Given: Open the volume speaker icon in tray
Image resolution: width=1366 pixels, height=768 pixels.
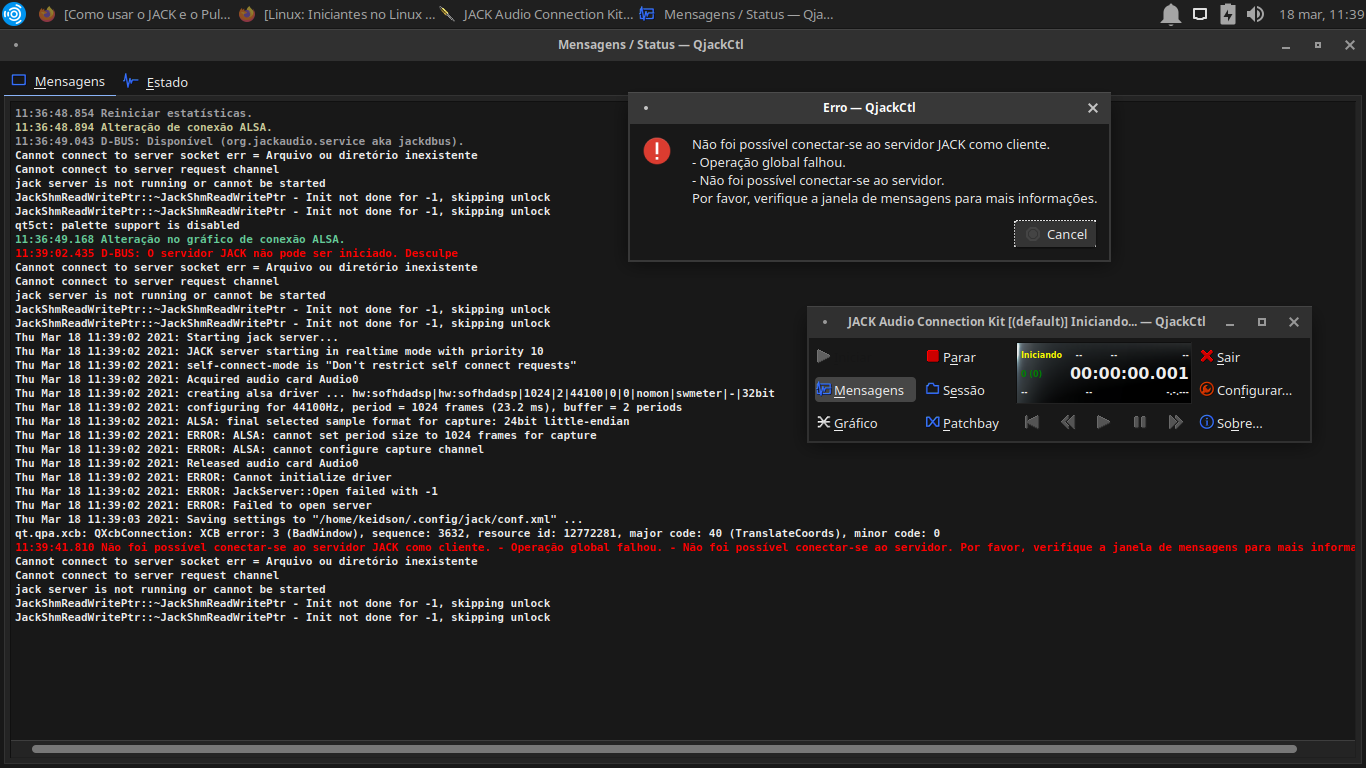Looking at the screenshot, I should pos(1256,14).
